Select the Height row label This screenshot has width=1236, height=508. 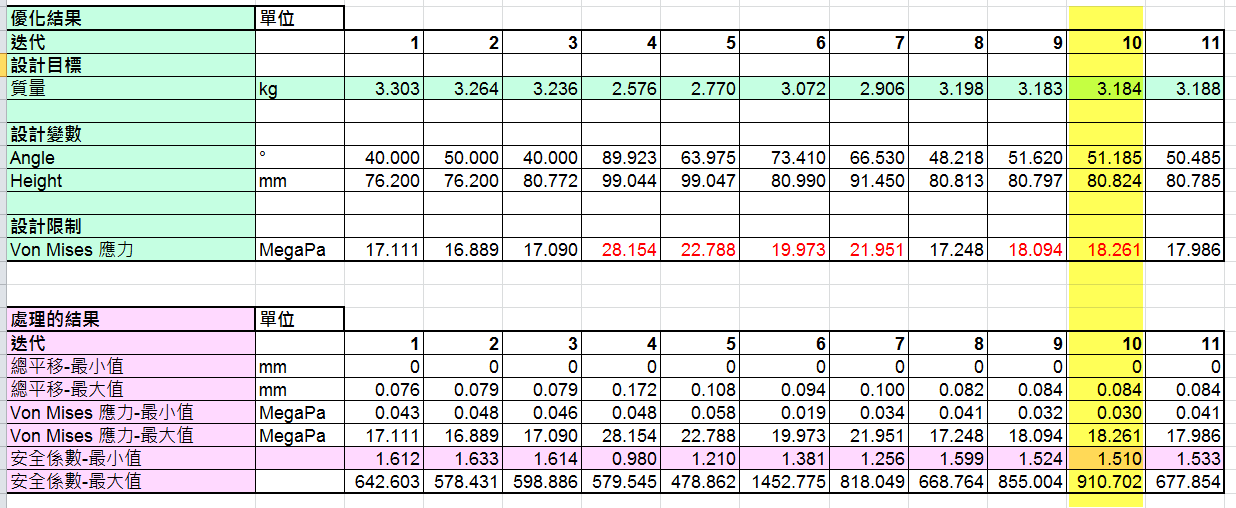tap(128, 180)
